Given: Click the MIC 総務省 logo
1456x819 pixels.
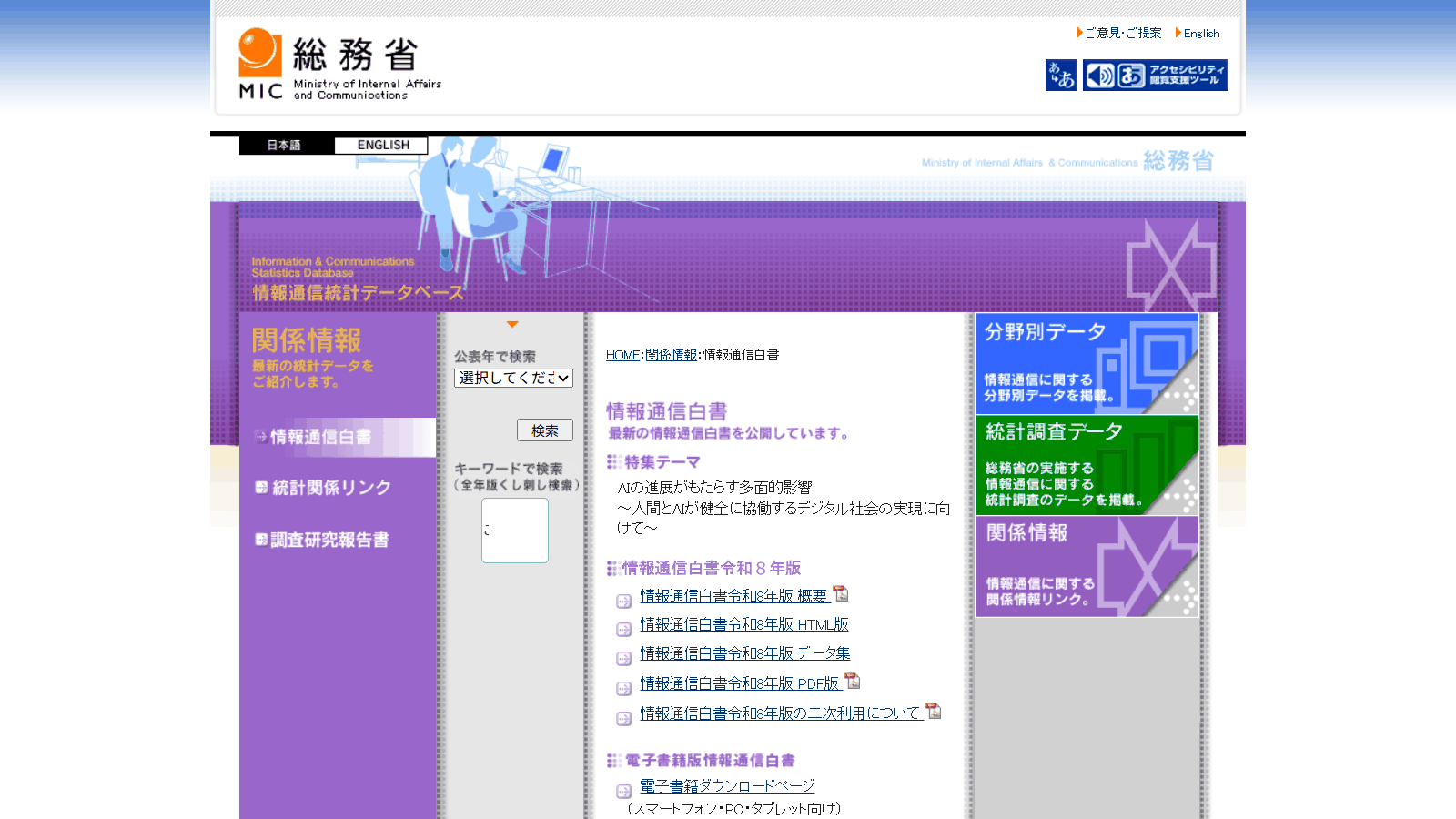Looking at the screenshot, I should (339, 64).
